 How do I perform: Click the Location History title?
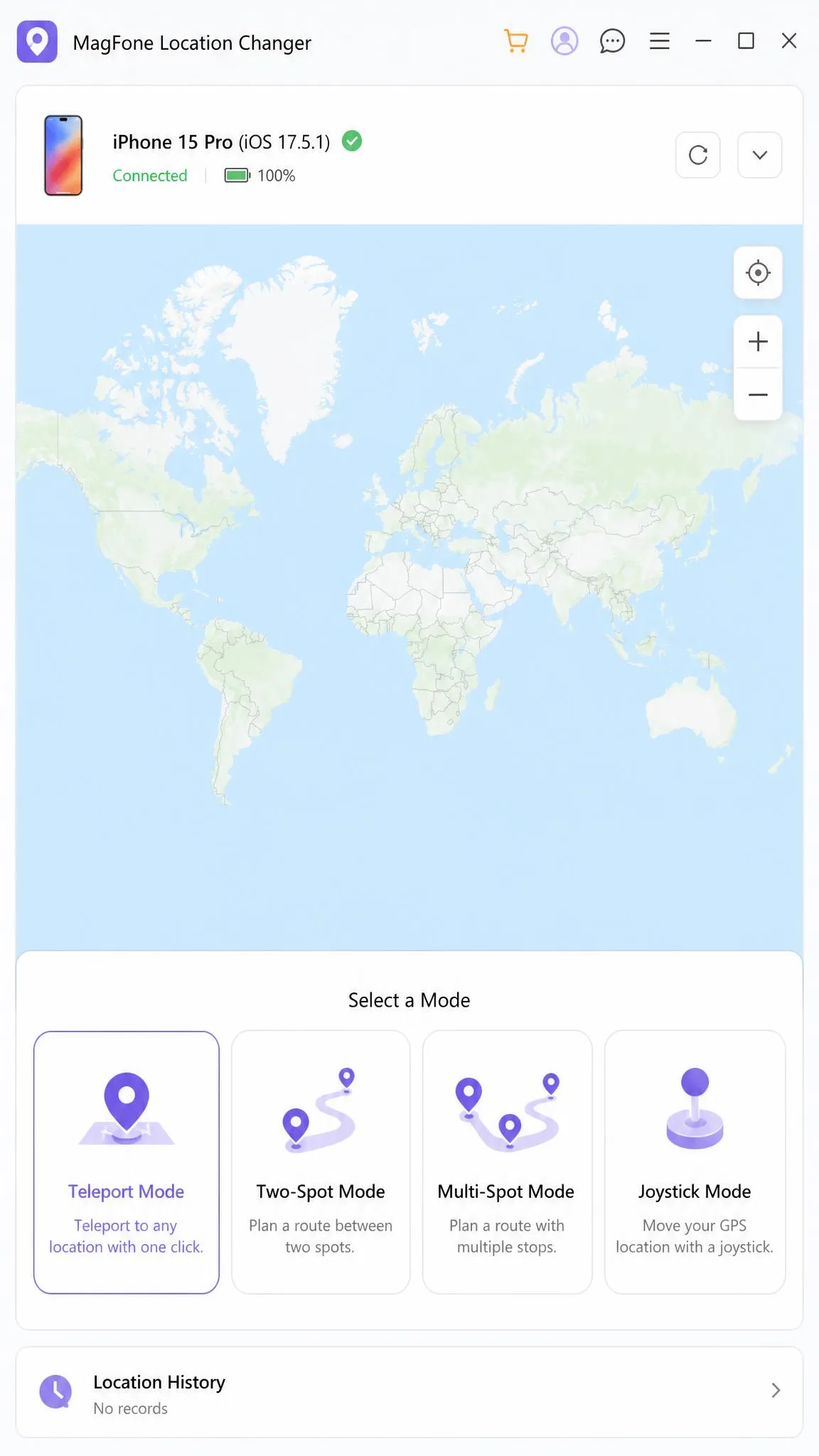click(159, 1382)
